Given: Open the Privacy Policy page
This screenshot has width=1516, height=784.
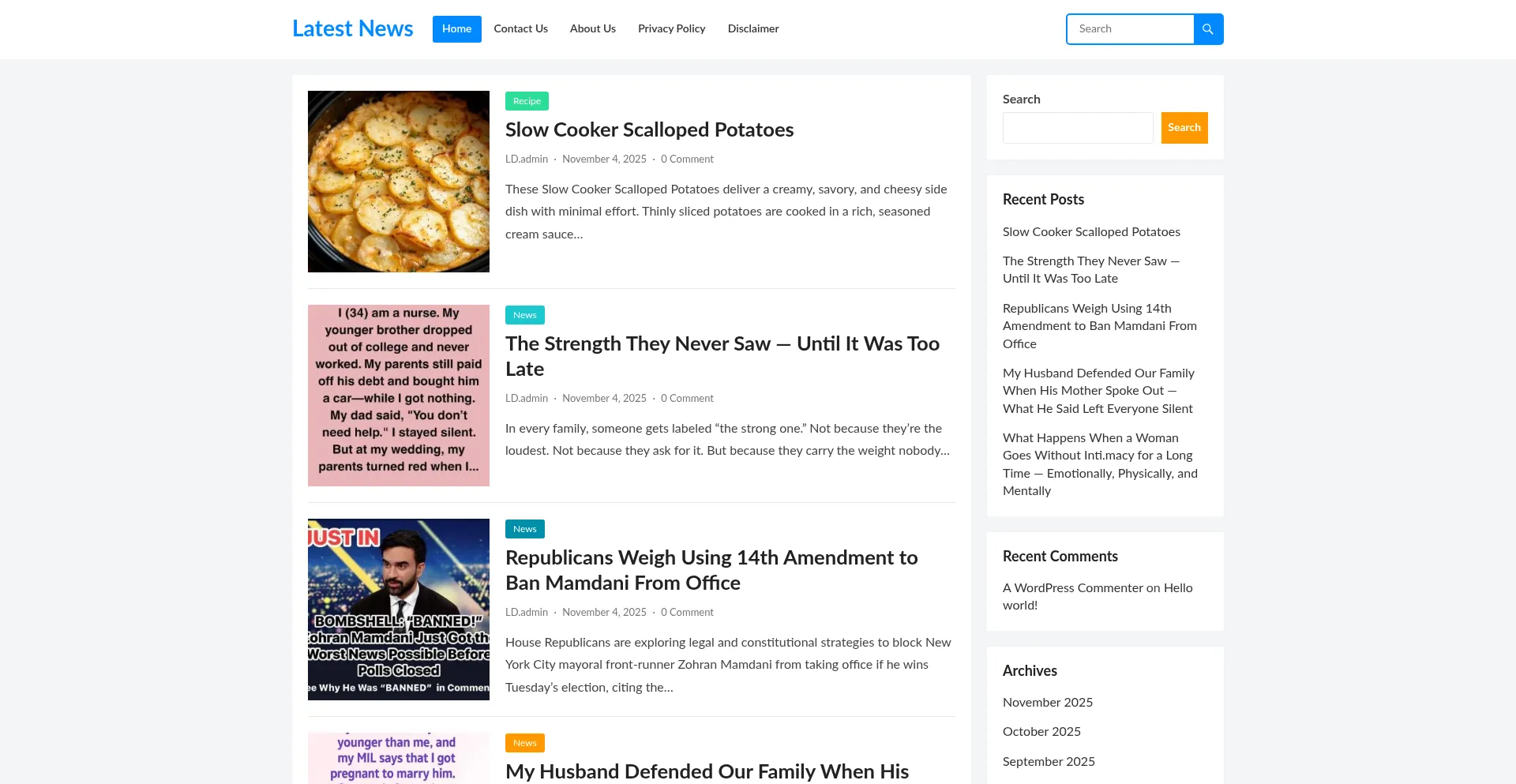Looking at the screenshot, I should tap(671, 29).
